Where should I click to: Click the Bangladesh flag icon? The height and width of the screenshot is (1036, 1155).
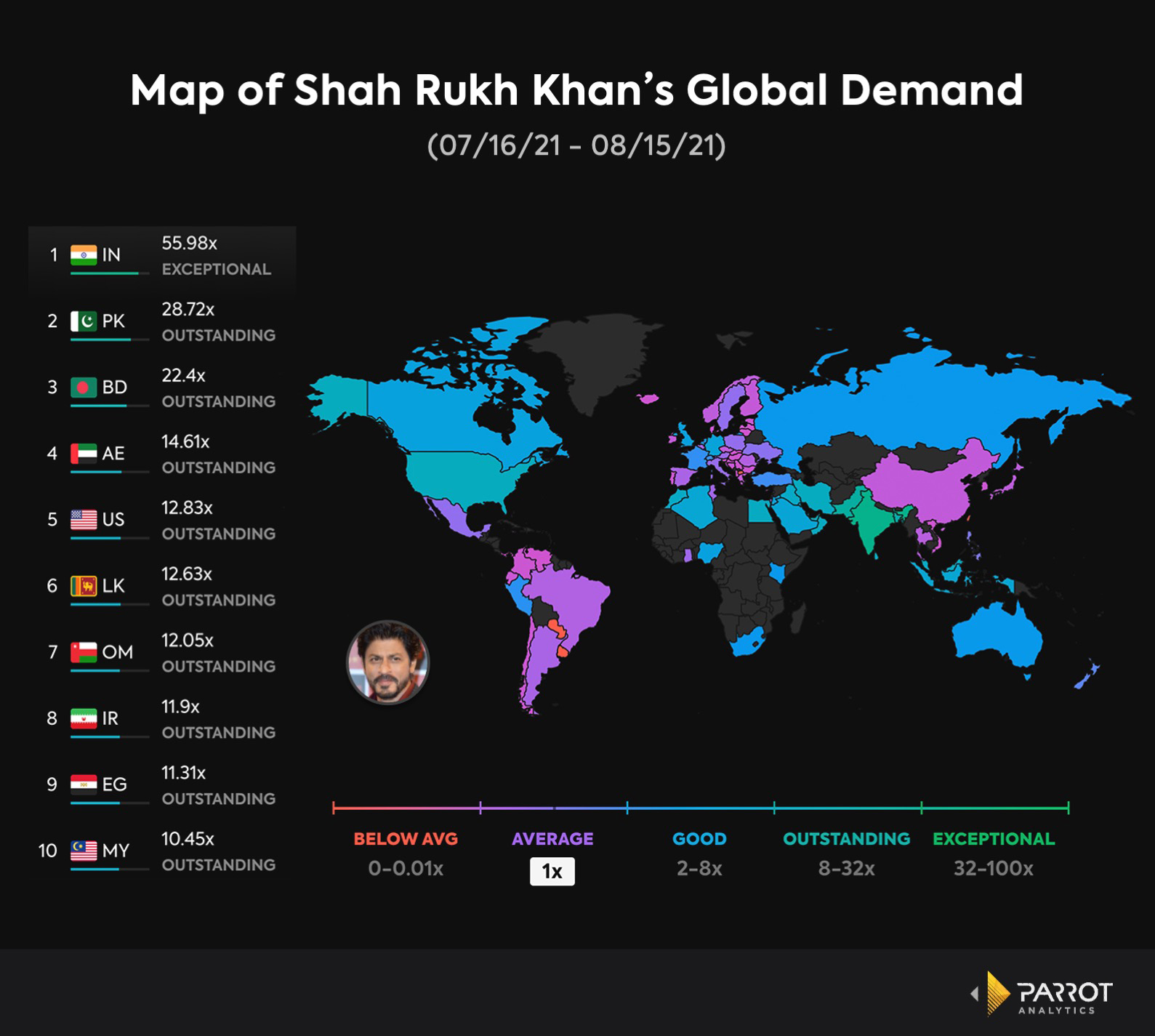[x=84, y=387]
